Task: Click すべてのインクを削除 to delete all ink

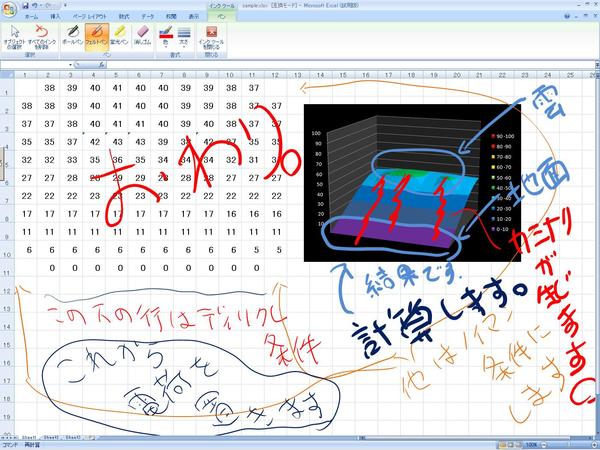Action: 42,38
